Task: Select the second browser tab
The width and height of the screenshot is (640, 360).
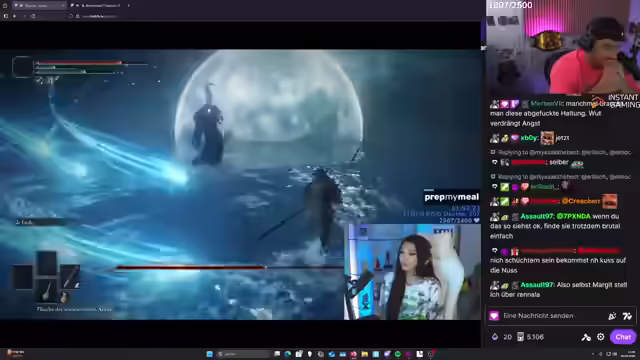Action: (96, 5)
